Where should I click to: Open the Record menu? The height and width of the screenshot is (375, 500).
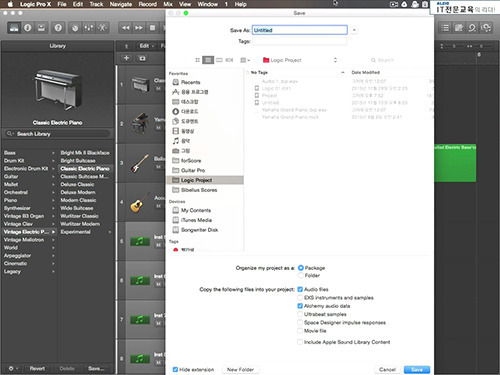148,4
